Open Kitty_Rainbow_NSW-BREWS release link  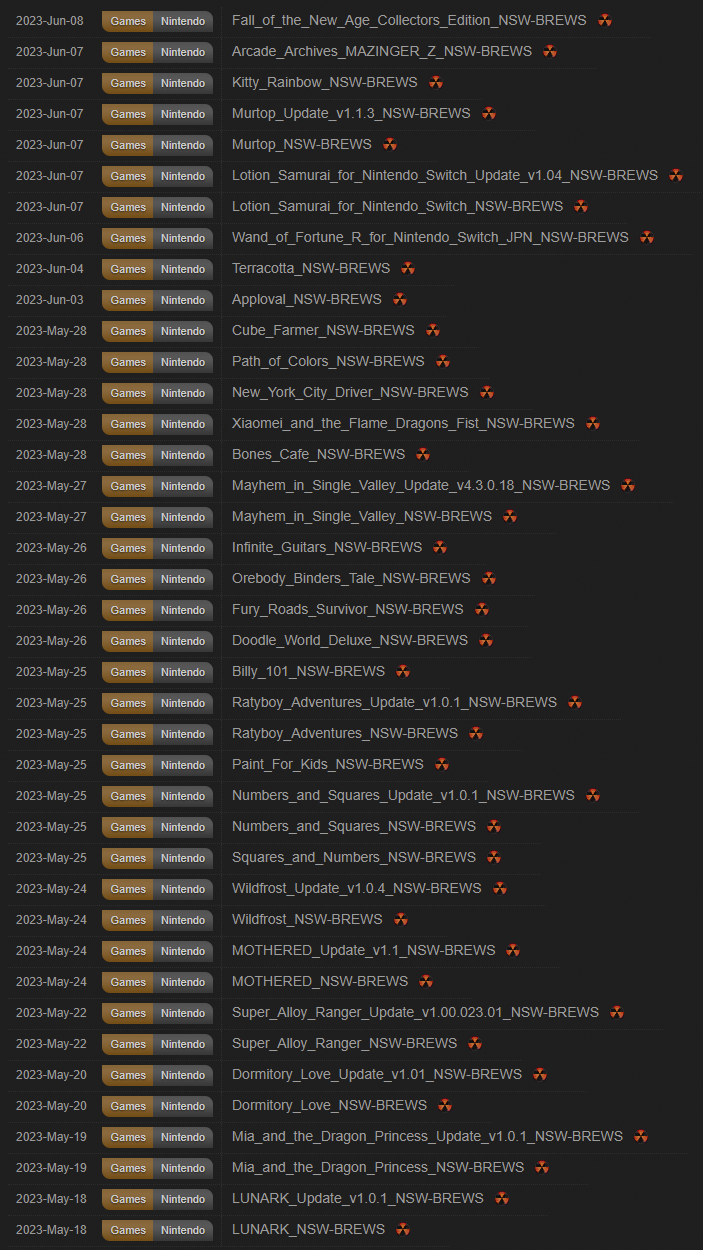(325, 82)
